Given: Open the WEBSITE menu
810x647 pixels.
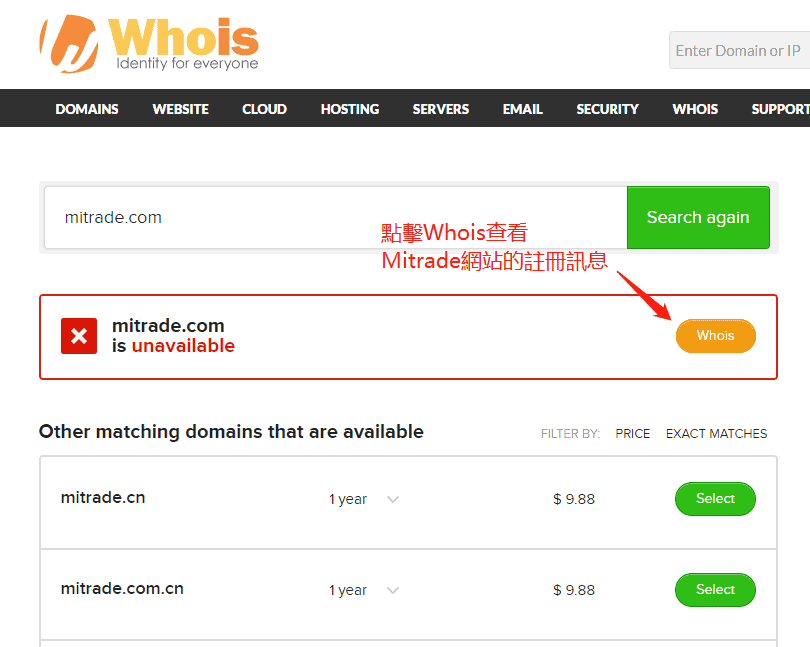Looking at the screenshot, I should [x=180, y=109].
